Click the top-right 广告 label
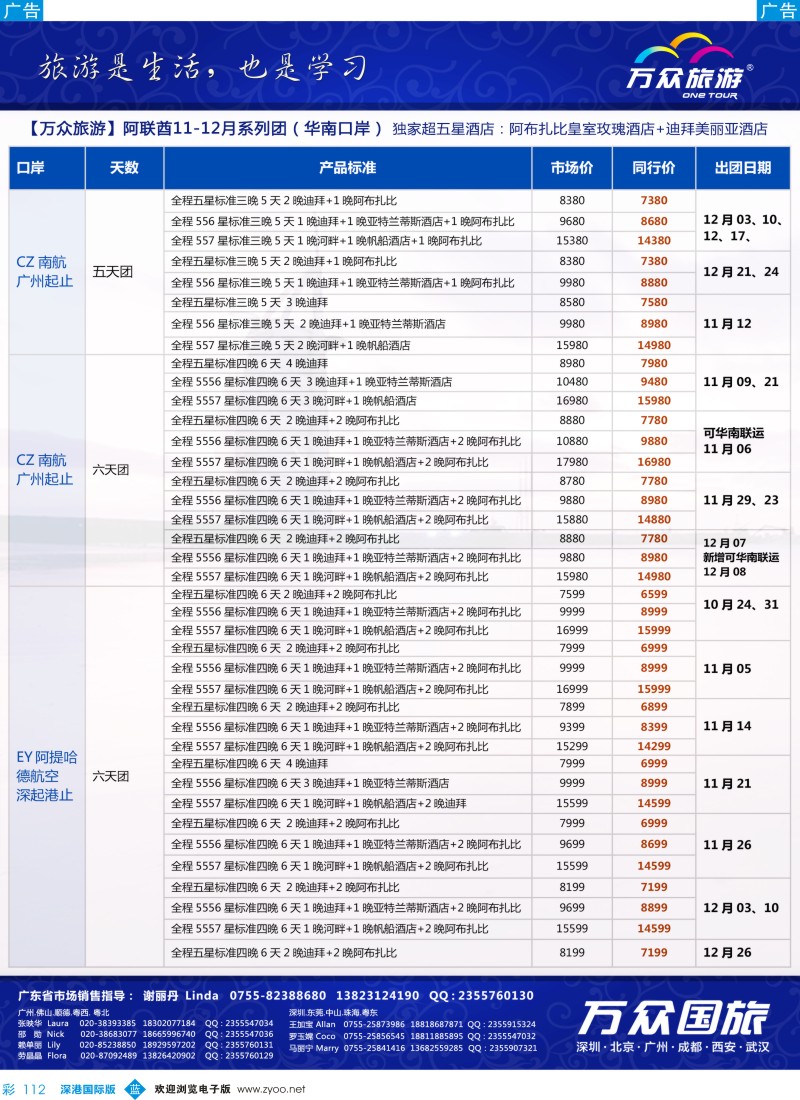 [x=778, y=10]
